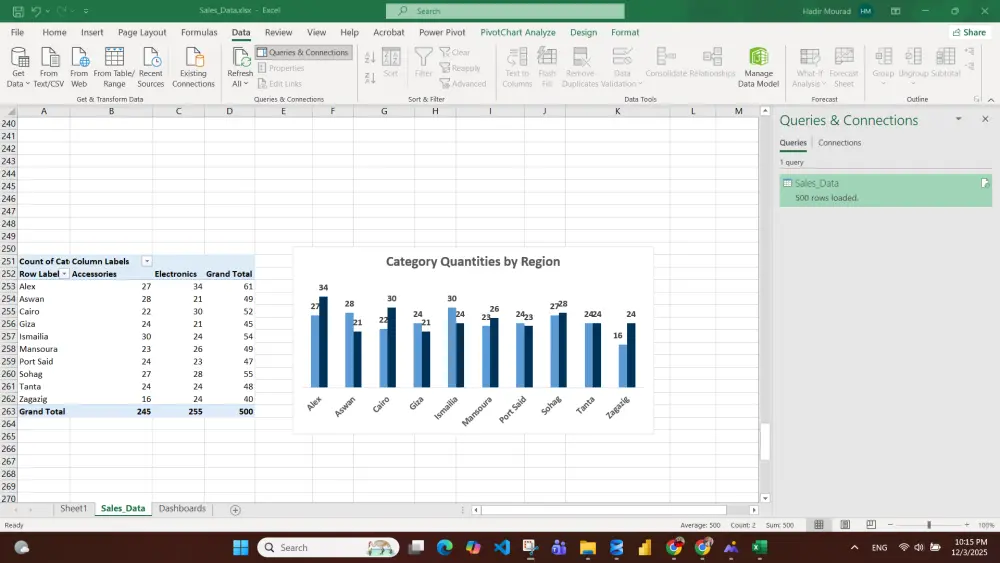Image resolution: width=1000 pixels, height=563 pixels.
Task: Toggle the Queries & Connections pane button
Action: coord(304,52)
